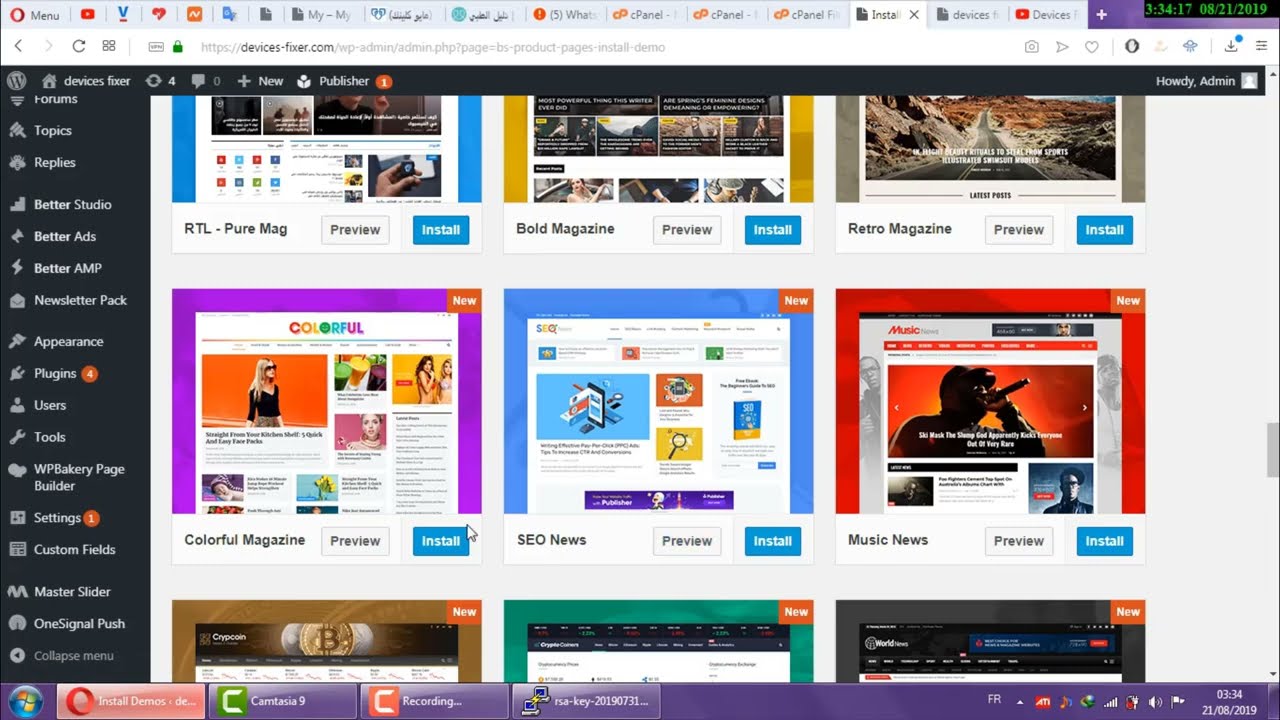Show hidden tray icons arrow
The image size is (1280, 720).
[1019, 701]
